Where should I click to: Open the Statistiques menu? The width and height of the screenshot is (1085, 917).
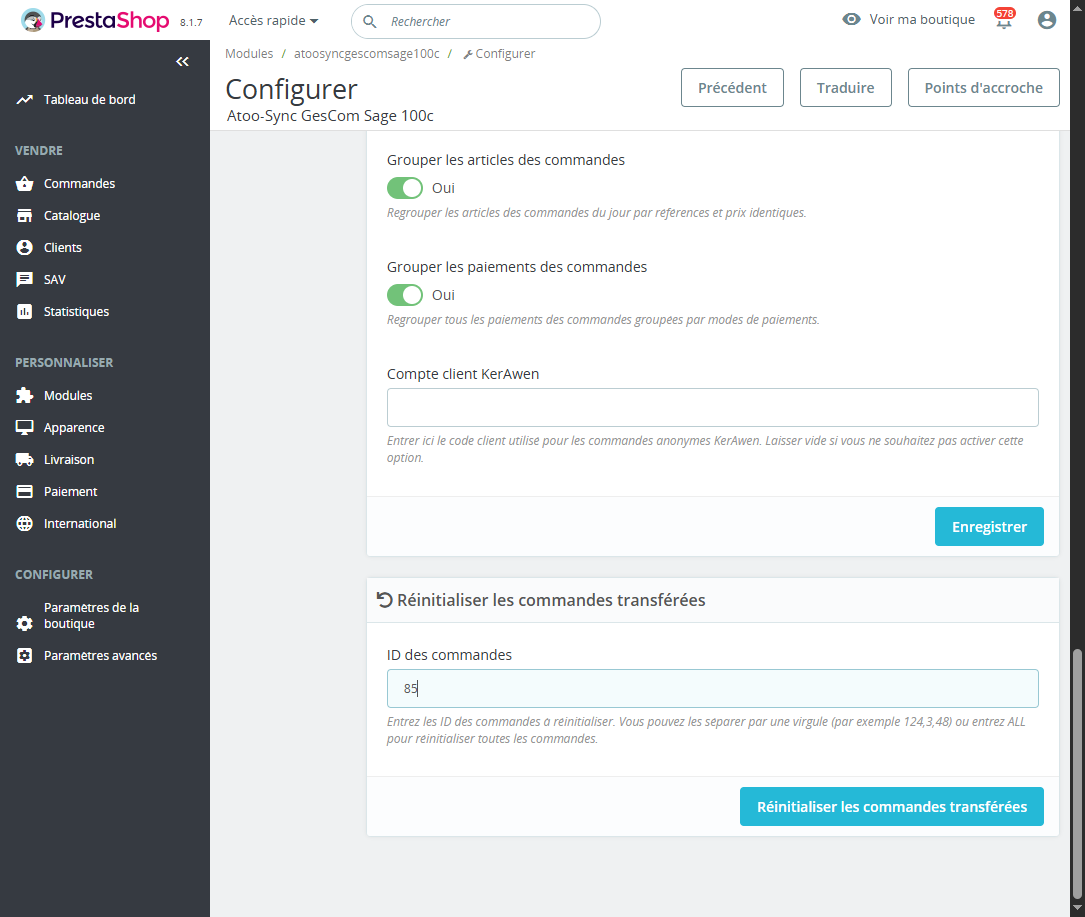coord(76,311)
